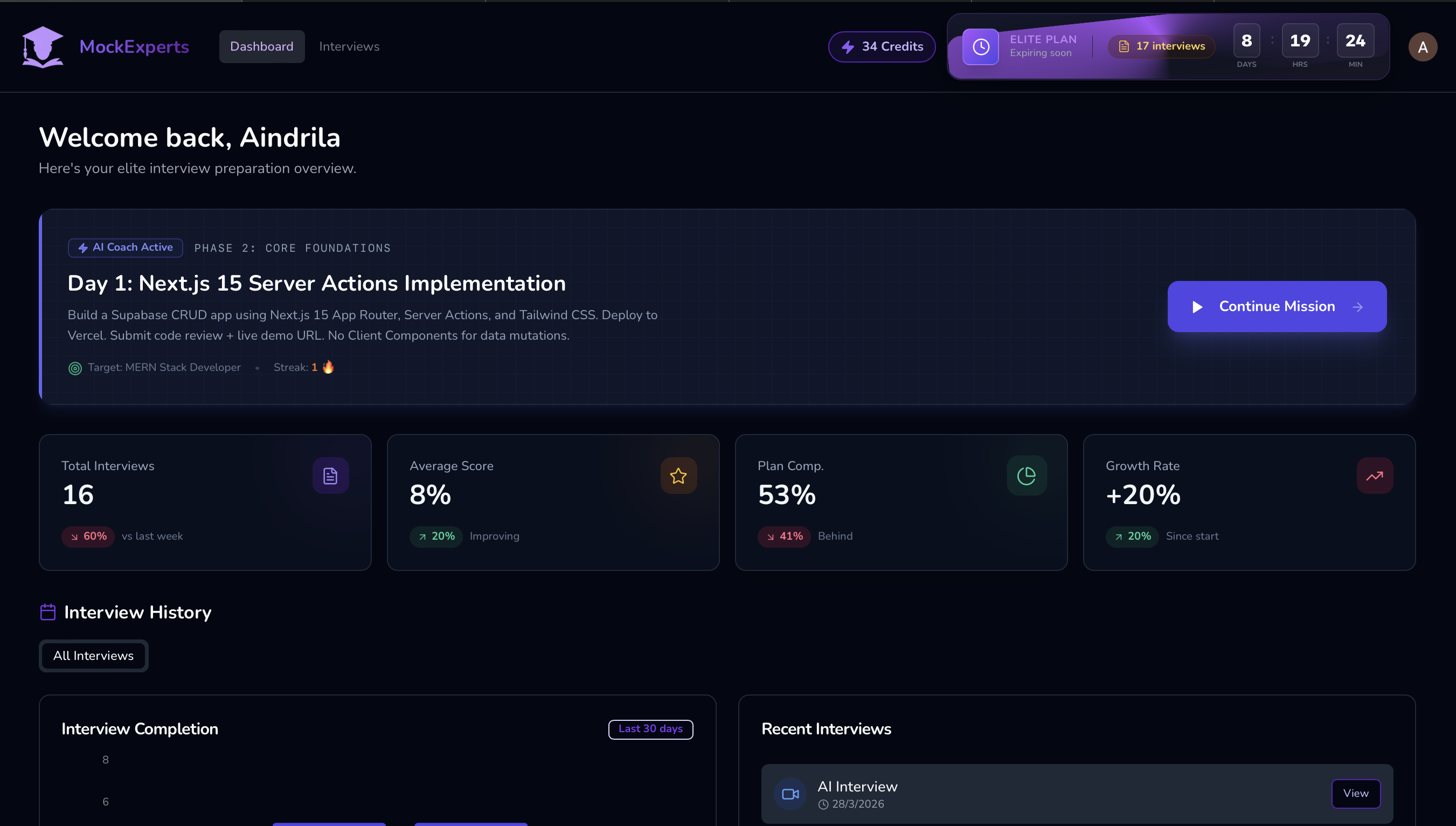Switch to the Interviews tab
1456x826 pixels.
click(349, 46)
